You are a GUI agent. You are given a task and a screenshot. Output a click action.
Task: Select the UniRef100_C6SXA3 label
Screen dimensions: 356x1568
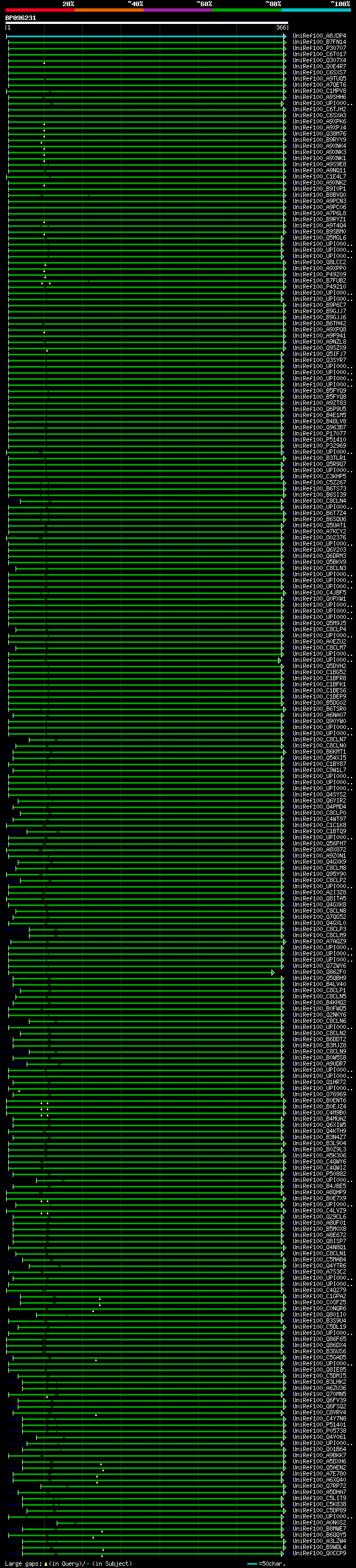point(319,115)
